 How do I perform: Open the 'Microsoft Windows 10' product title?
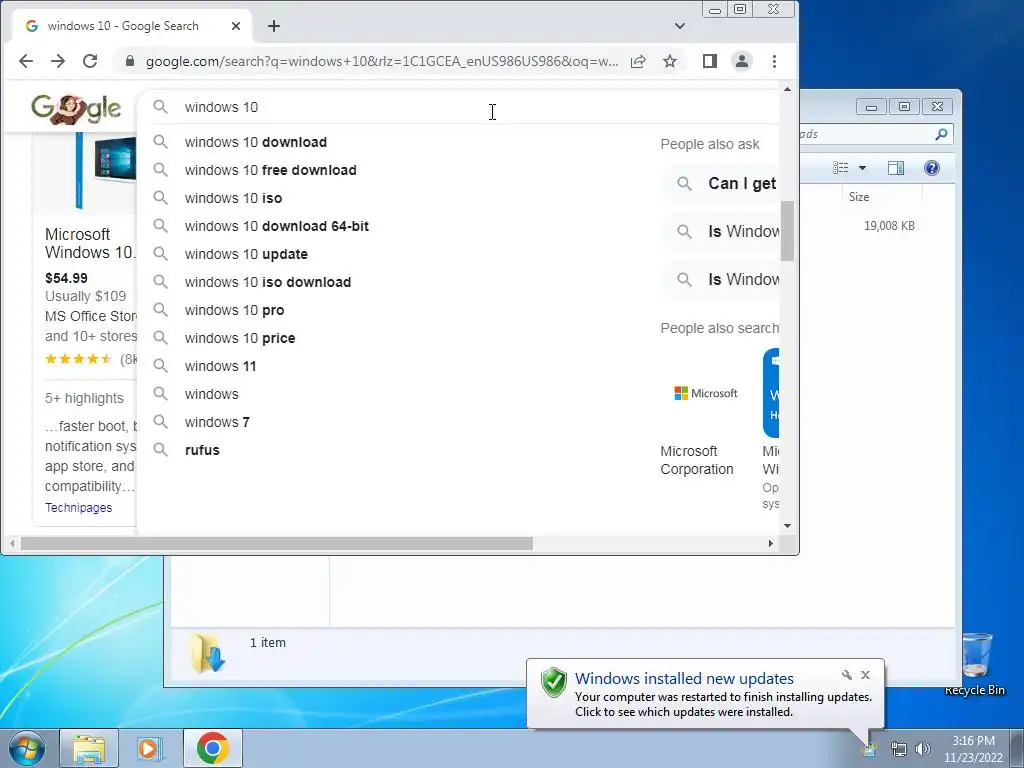tap(89, 244)
